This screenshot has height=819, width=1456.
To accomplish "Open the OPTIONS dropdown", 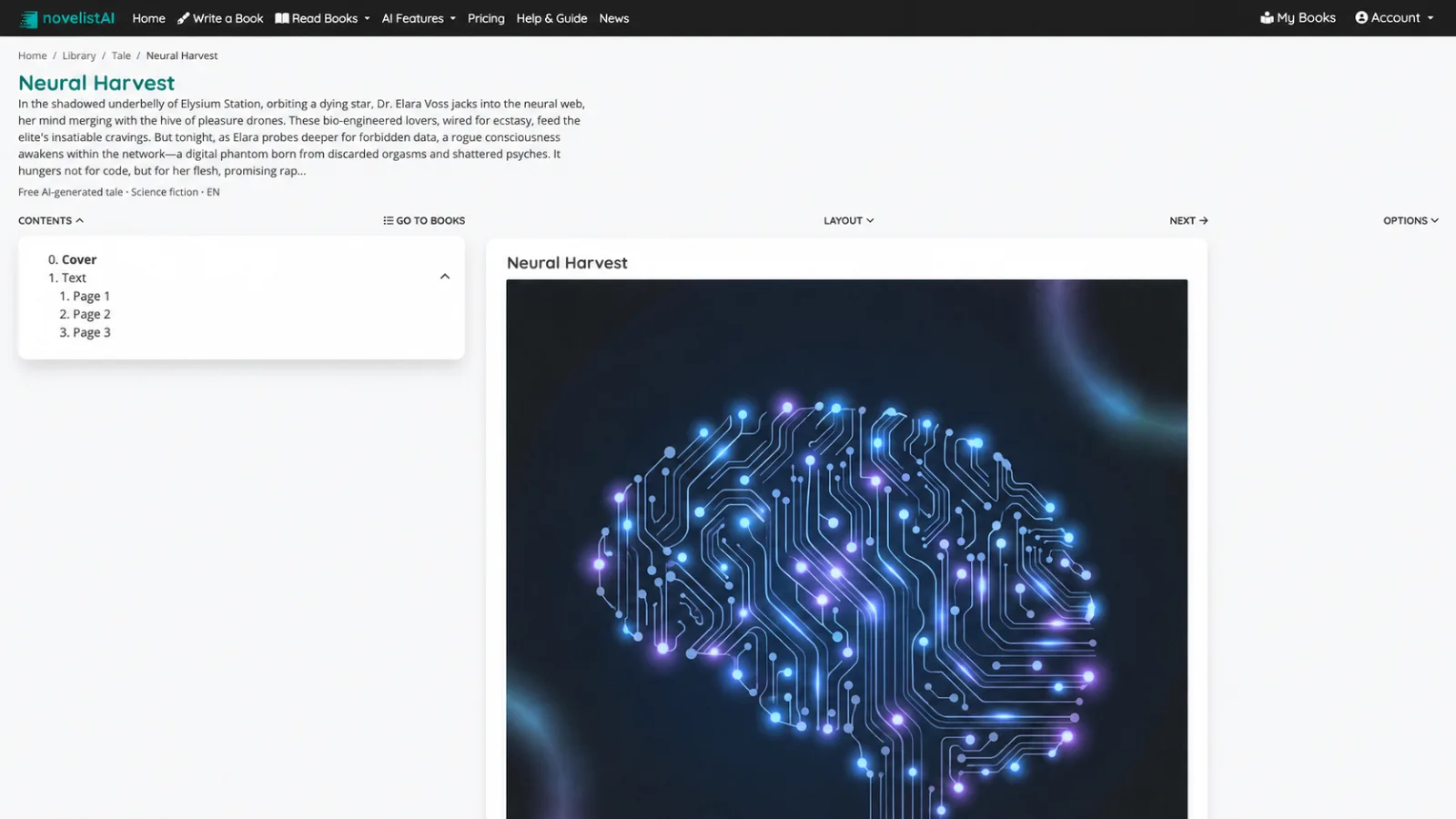I will 1410,220.
